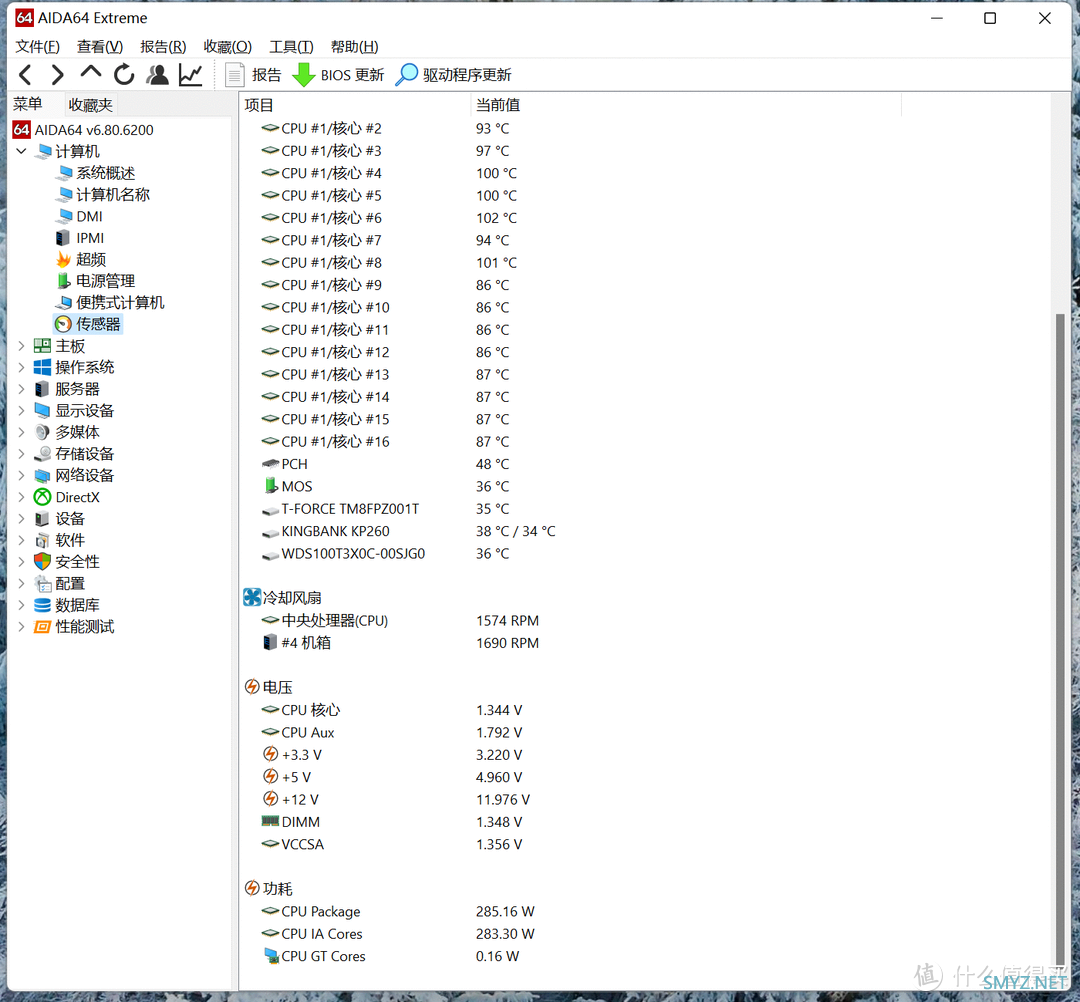Image resolution: width=1080 pixels, height=1002 pixels.
Task: Switch to the 收藏夹 tab
Action: [x=90, y=105]
